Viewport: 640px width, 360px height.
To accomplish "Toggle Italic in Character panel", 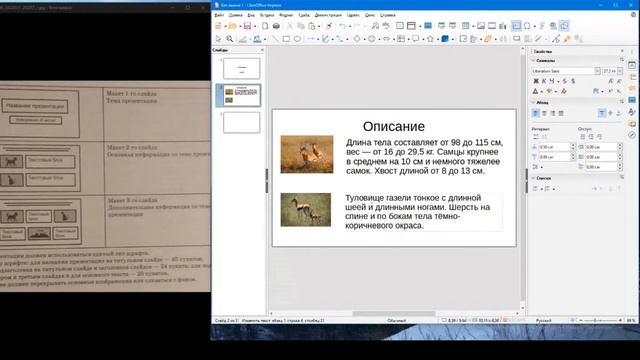I will 544,81.
